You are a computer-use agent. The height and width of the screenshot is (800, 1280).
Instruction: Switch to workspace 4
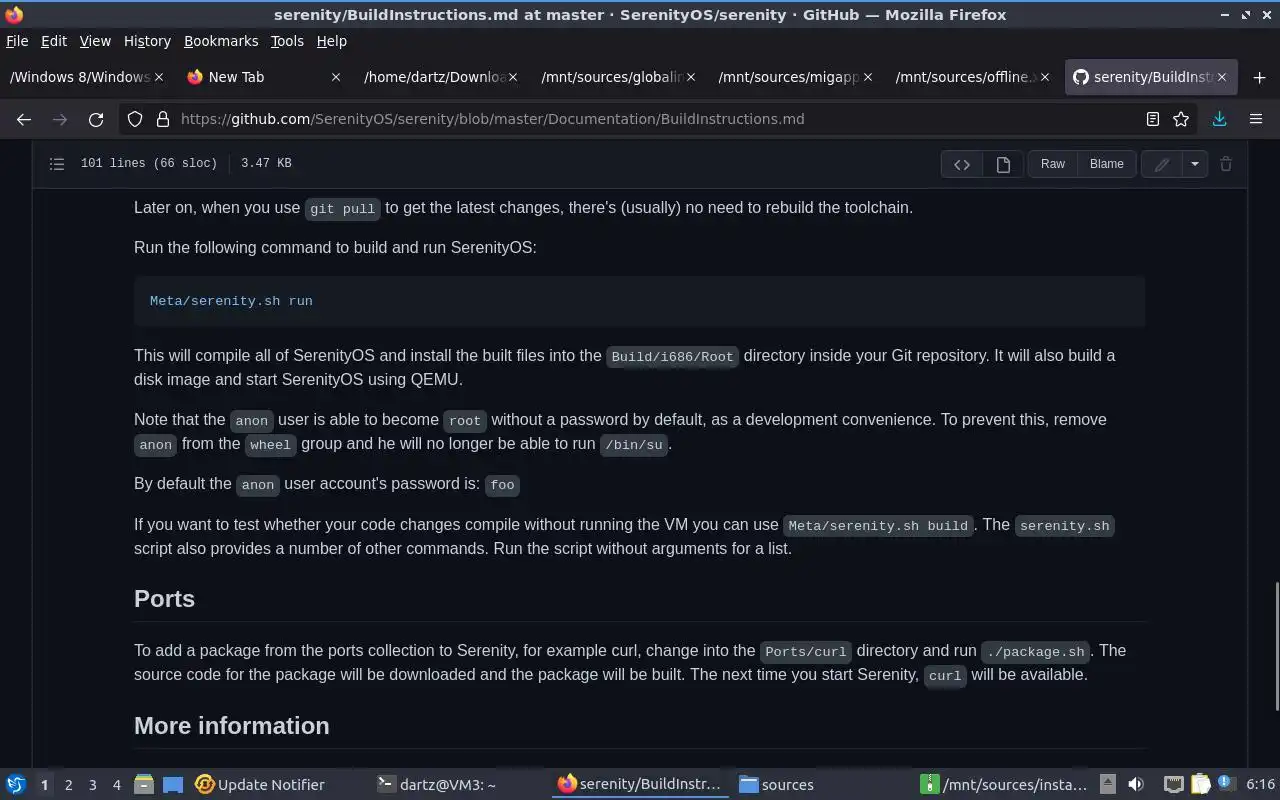116,785
